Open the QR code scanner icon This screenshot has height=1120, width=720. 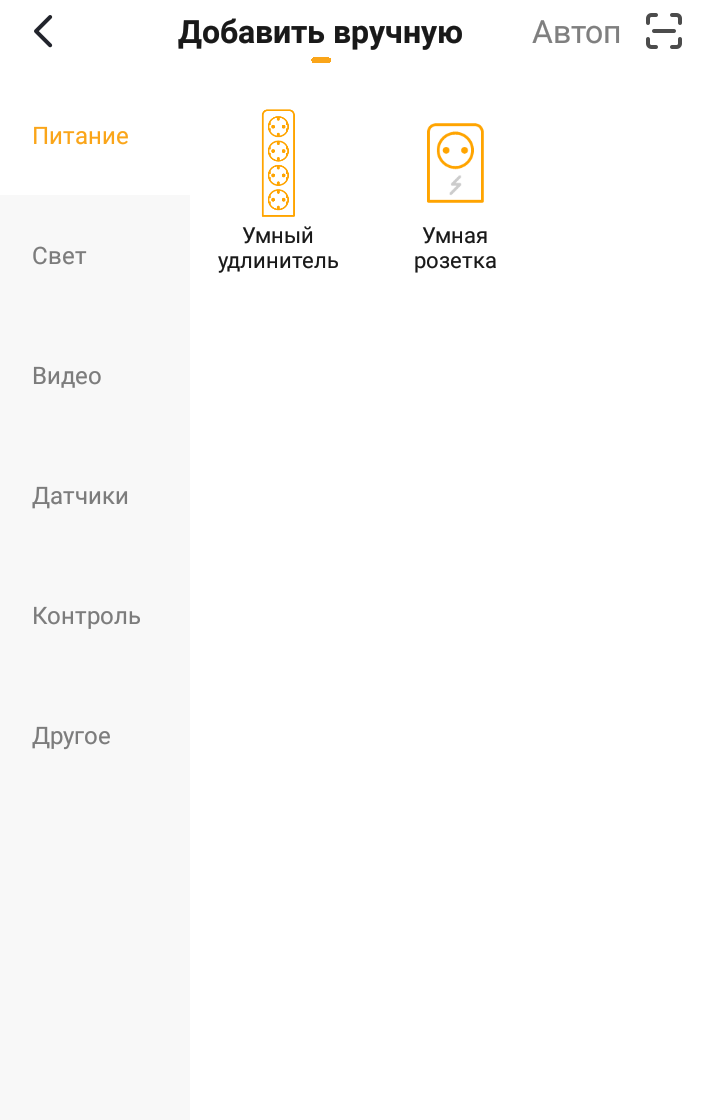[x=664, y=32]
